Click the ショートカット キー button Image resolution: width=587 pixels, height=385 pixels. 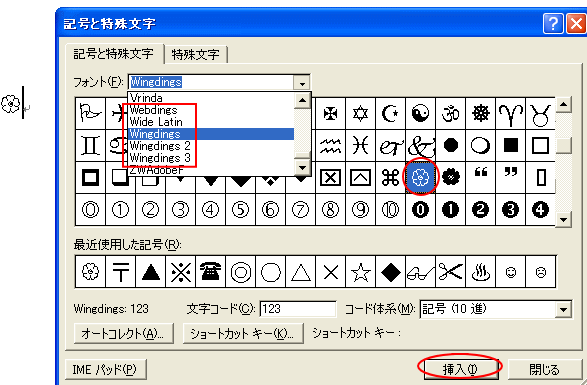tap(243, 333)
